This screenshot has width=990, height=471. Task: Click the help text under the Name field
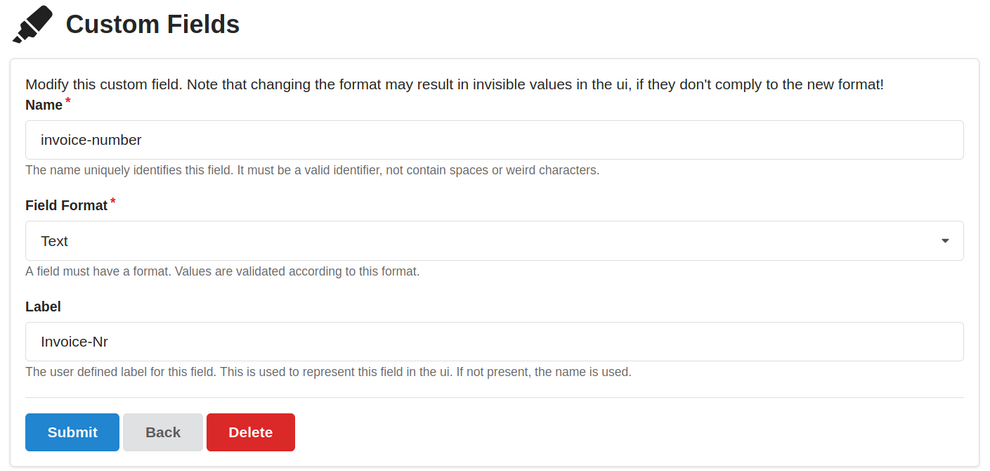coord(312,170)
